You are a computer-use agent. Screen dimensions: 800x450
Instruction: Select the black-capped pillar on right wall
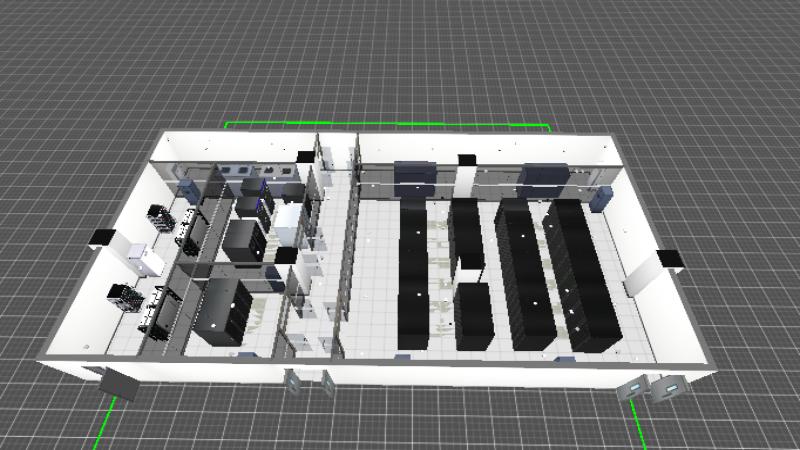[669, 259]
